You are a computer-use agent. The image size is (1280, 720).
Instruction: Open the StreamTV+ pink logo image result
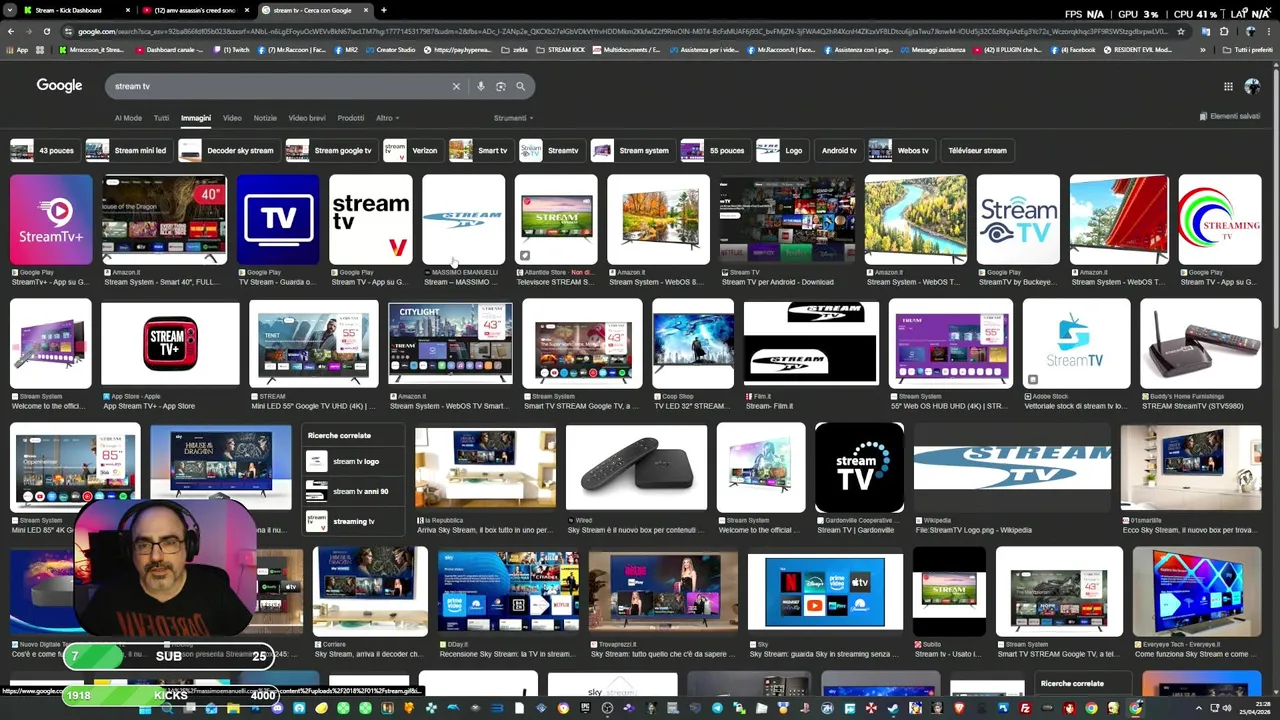coord(51,220)
